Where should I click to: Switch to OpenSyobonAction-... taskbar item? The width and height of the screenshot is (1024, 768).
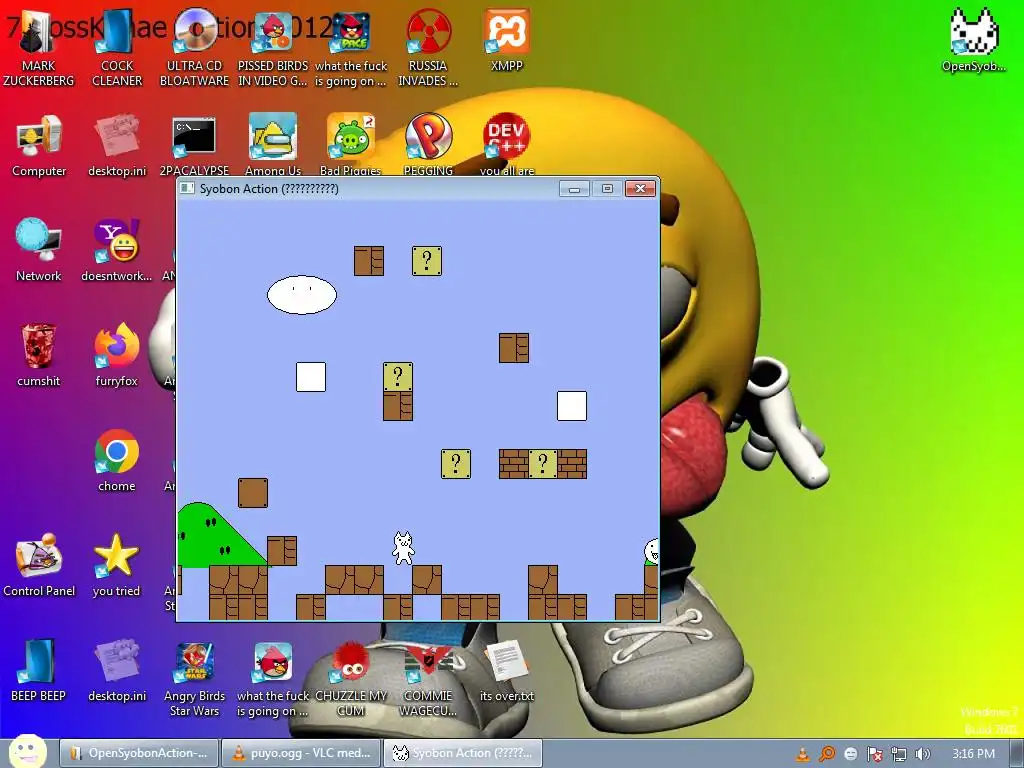tap(138, 753)
